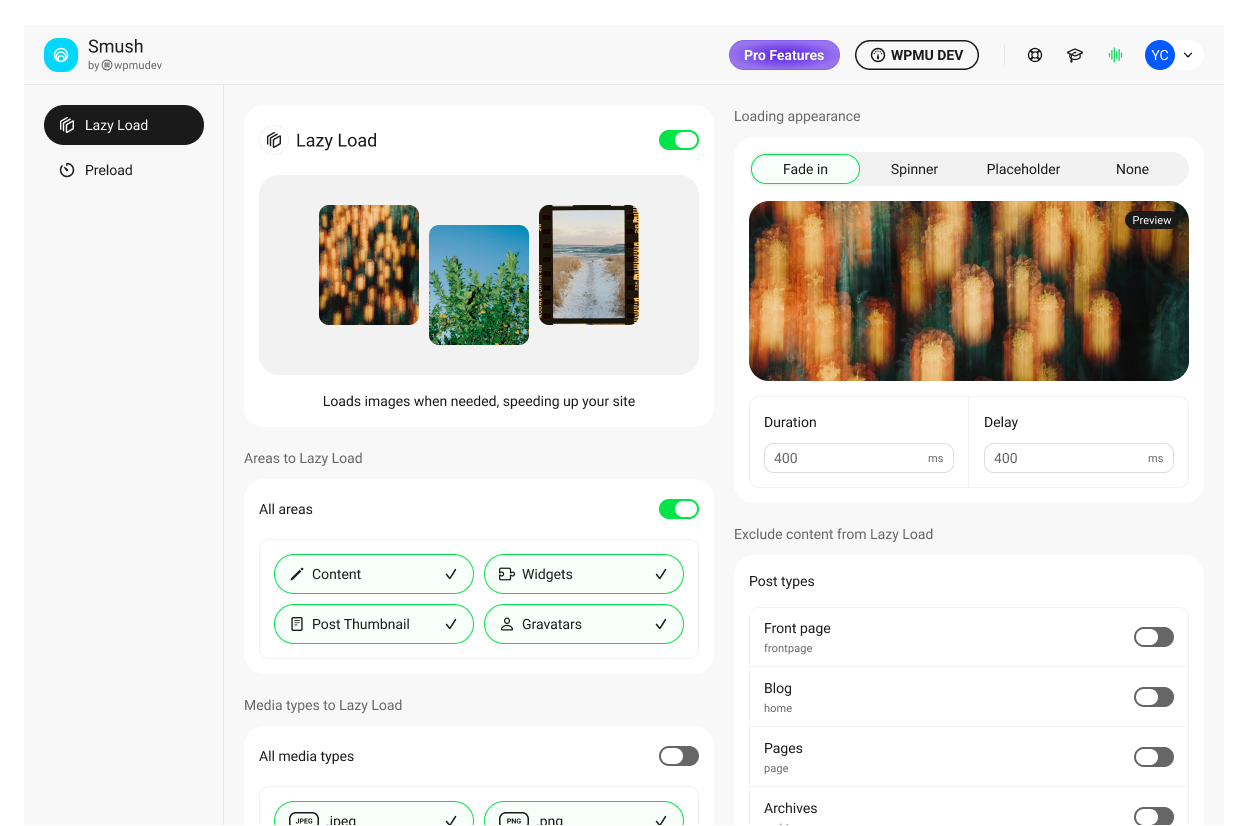This screenshot has height=826, width=1248.
Task: Click the bokeh lights thumbnail
Action: pos(369,265)
